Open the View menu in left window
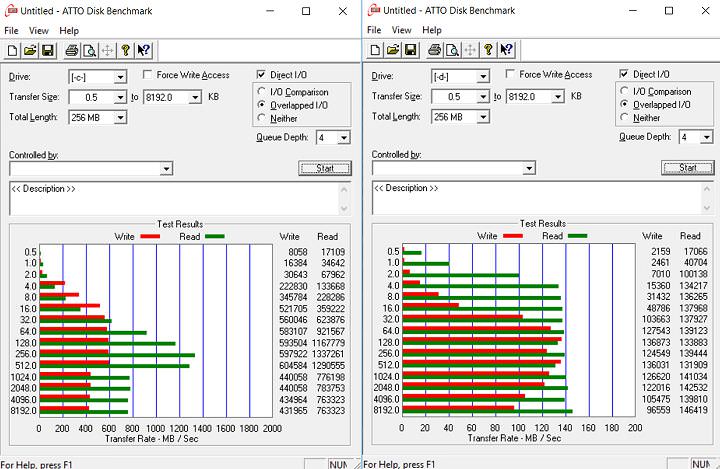Image resolution: width=720 pixels, height=469 pixels. click(x=38, y=30)
